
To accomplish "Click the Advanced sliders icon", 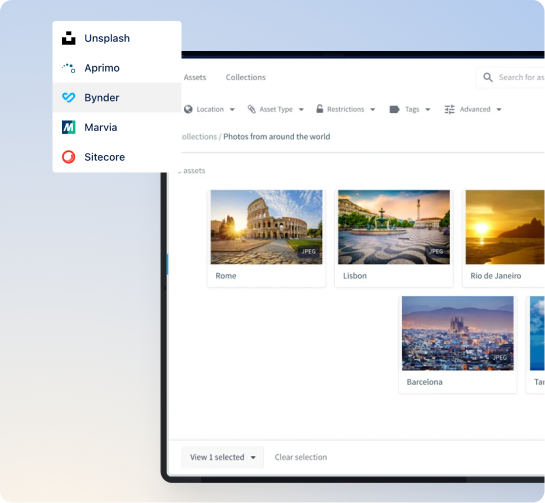I will coord(449,109).
